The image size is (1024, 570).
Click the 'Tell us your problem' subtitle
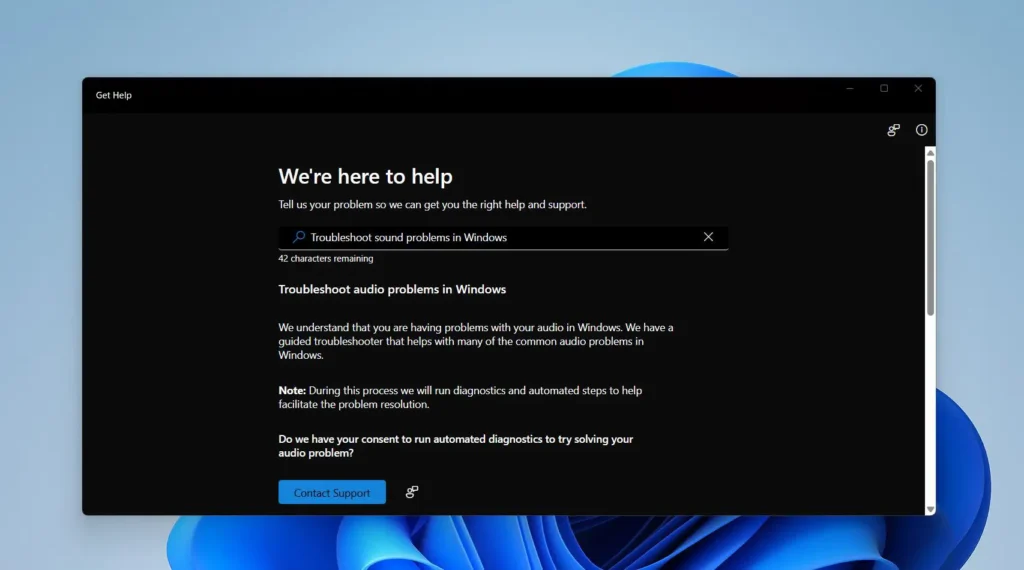[432, 204]
